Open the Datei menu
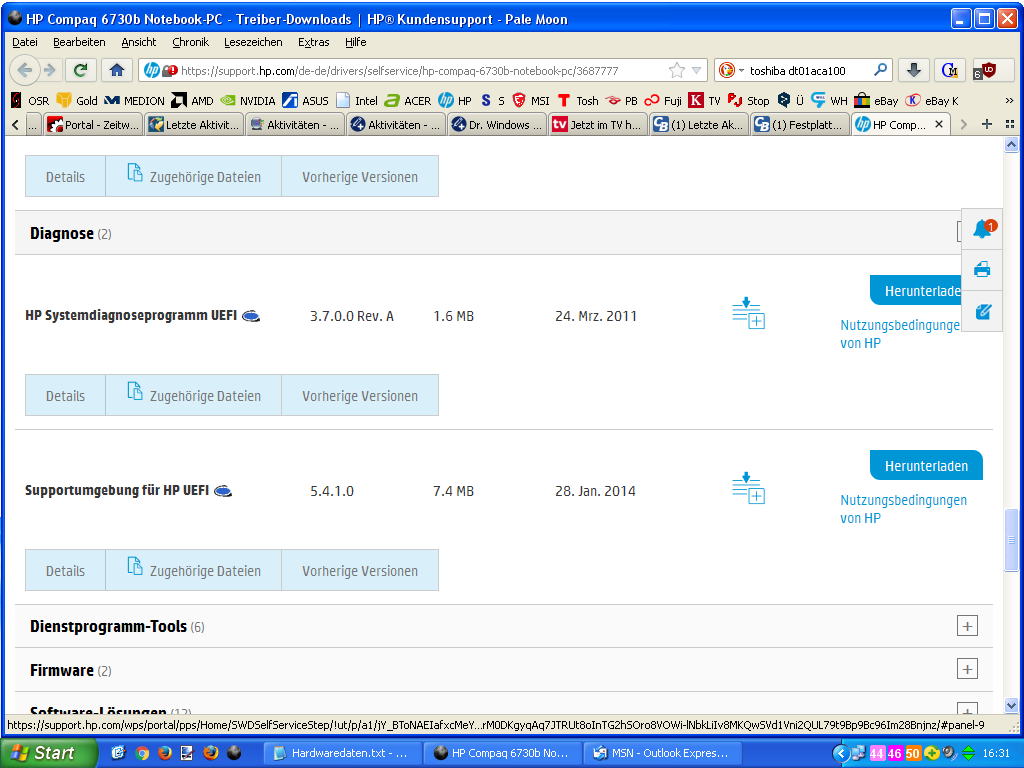Image resolution: width=1024 pixels, height=768 pixels. pyautogui.click(x=25, y=42)
